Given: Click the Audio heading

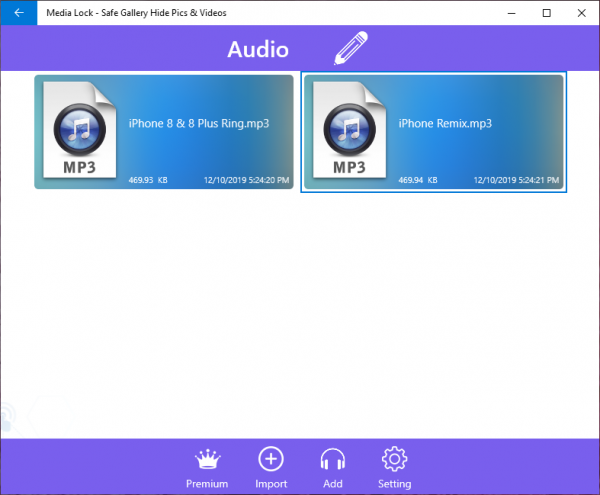Looking at the screenshot, I should click(258, 49).
